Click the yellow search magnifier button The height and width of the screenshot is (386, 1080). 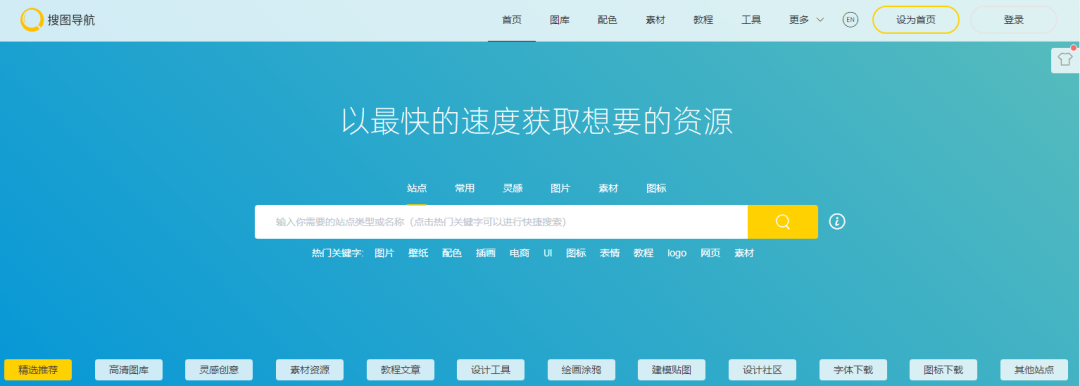(x=782, y=222)
